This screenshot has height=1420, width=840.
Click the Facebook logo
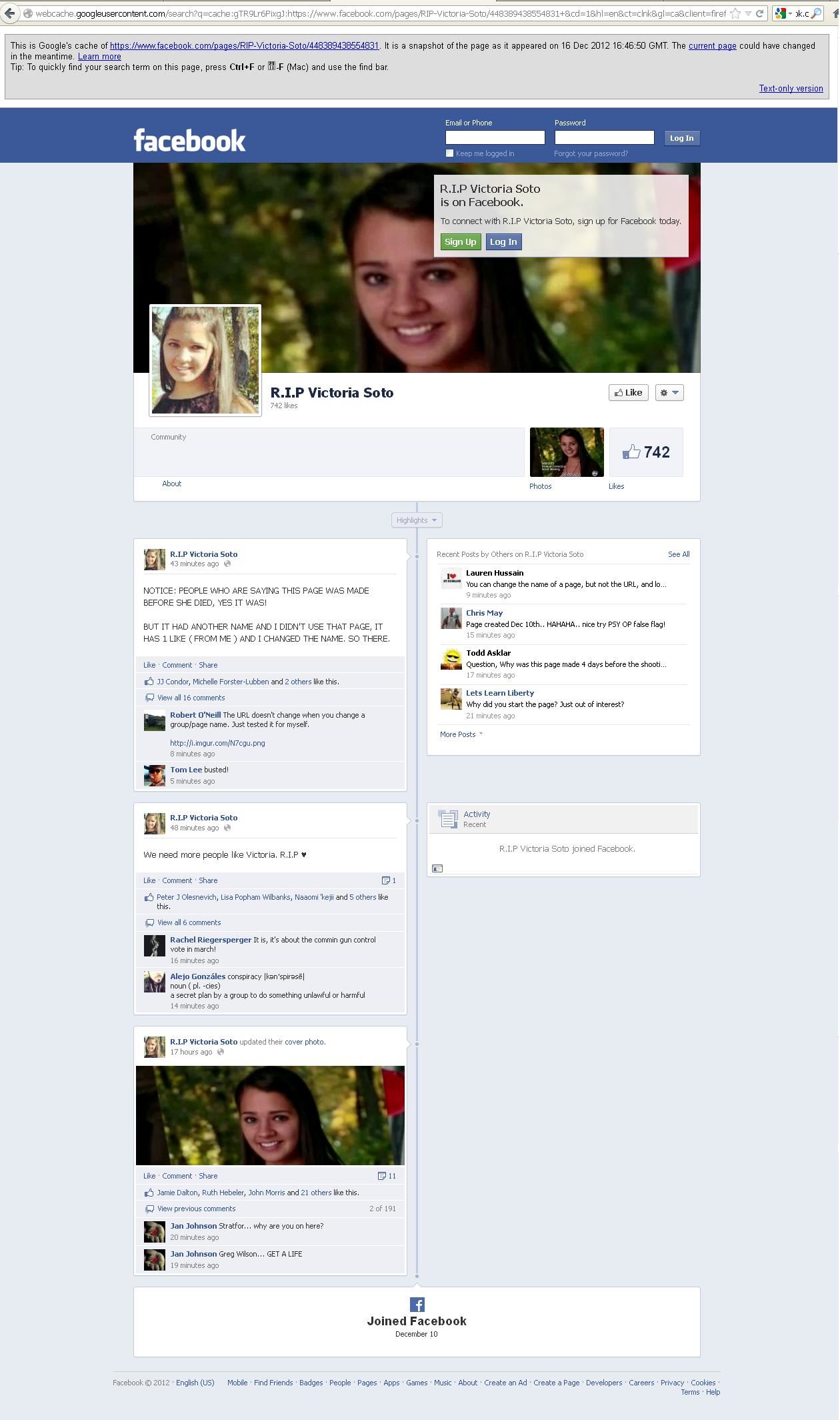tap(190, 140)
